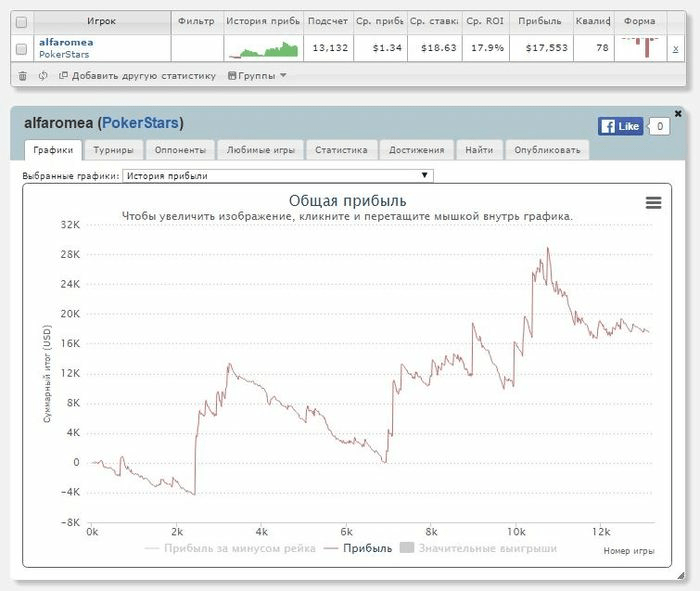Click the Facebook Like button
Image resolution: width=700 pixels, height=591 pixels.
click(621, 126)
